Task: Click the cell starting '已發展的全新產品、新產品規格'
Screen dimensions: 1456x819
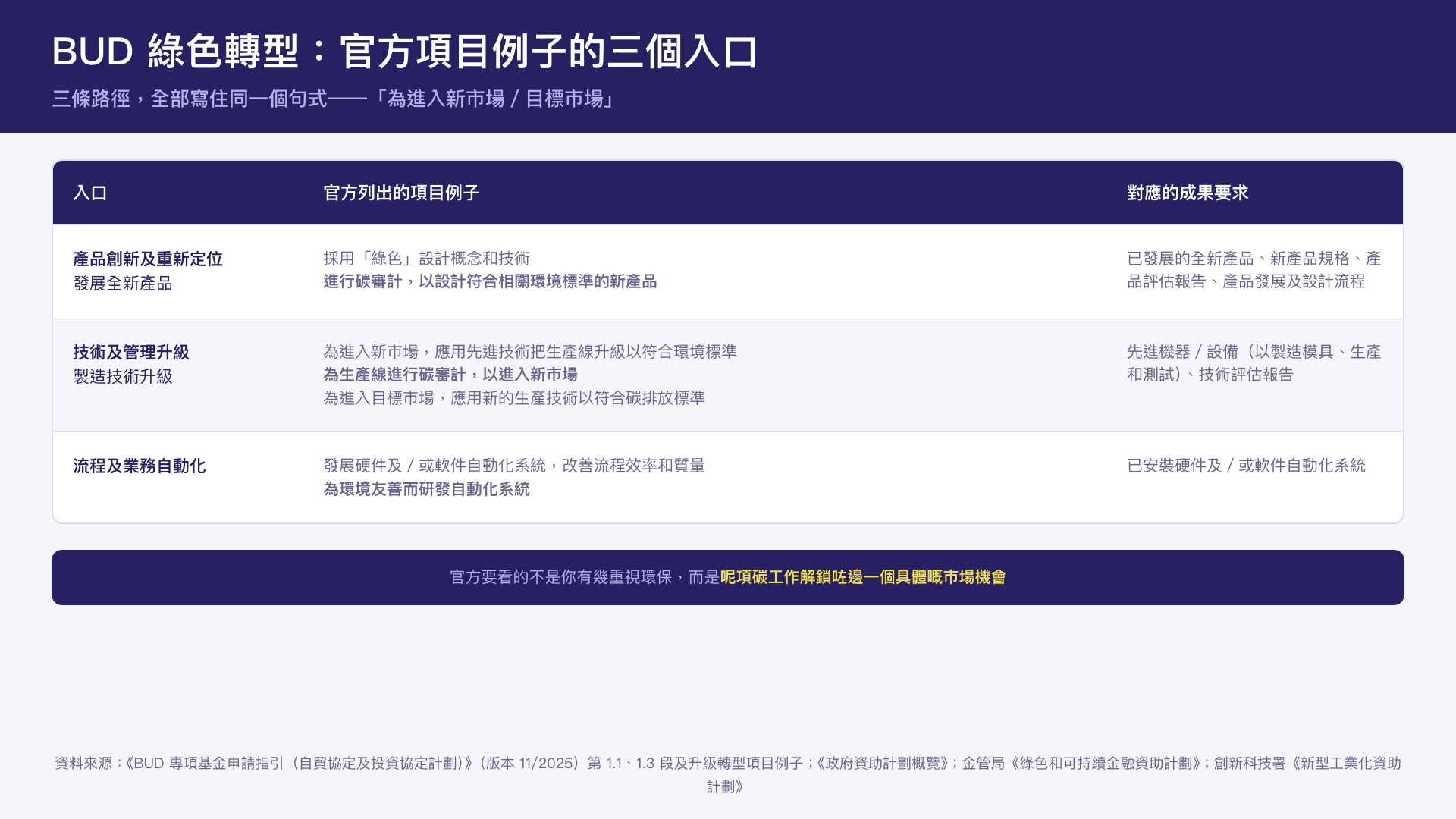Action: 1254,270
